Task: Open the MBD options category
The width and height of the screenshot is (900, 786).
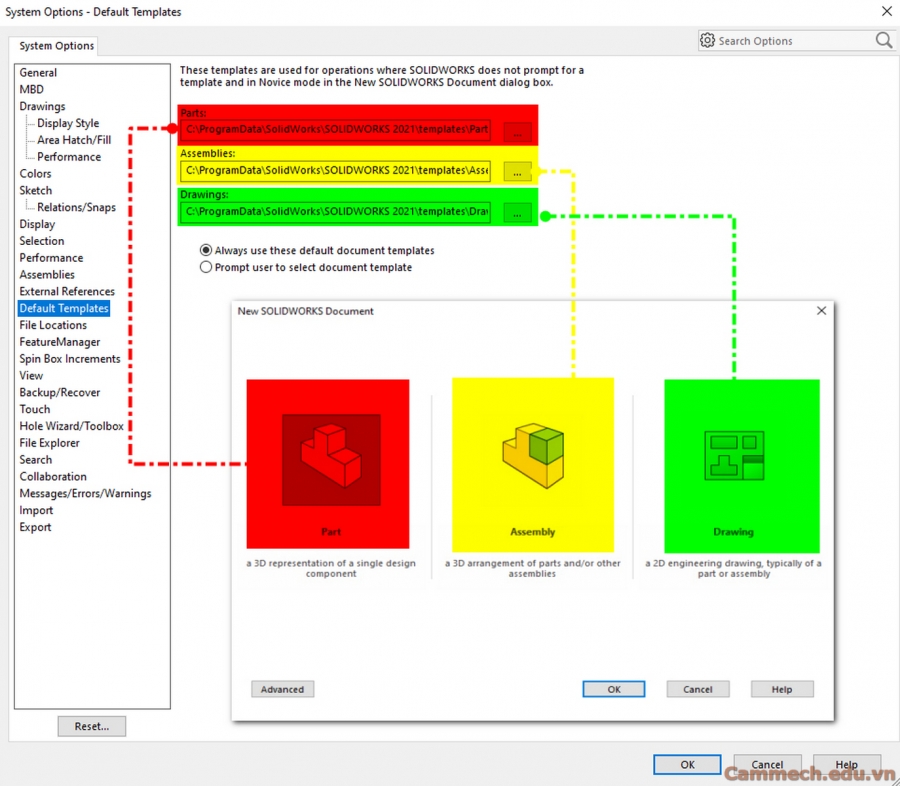Action: (32, 89)
